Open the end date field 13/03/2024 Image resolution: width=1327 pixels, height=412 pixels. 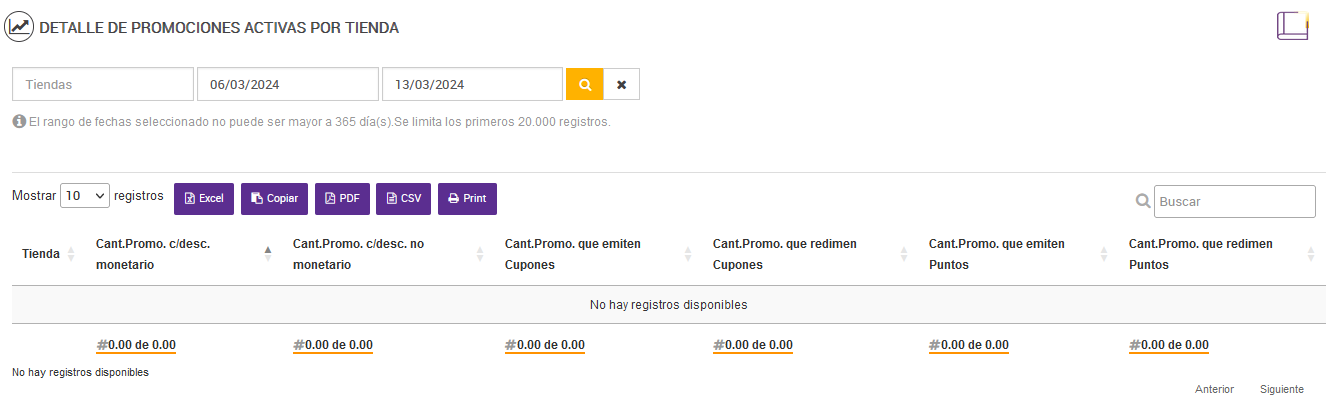pyautogui.click(x=472, y=85)
